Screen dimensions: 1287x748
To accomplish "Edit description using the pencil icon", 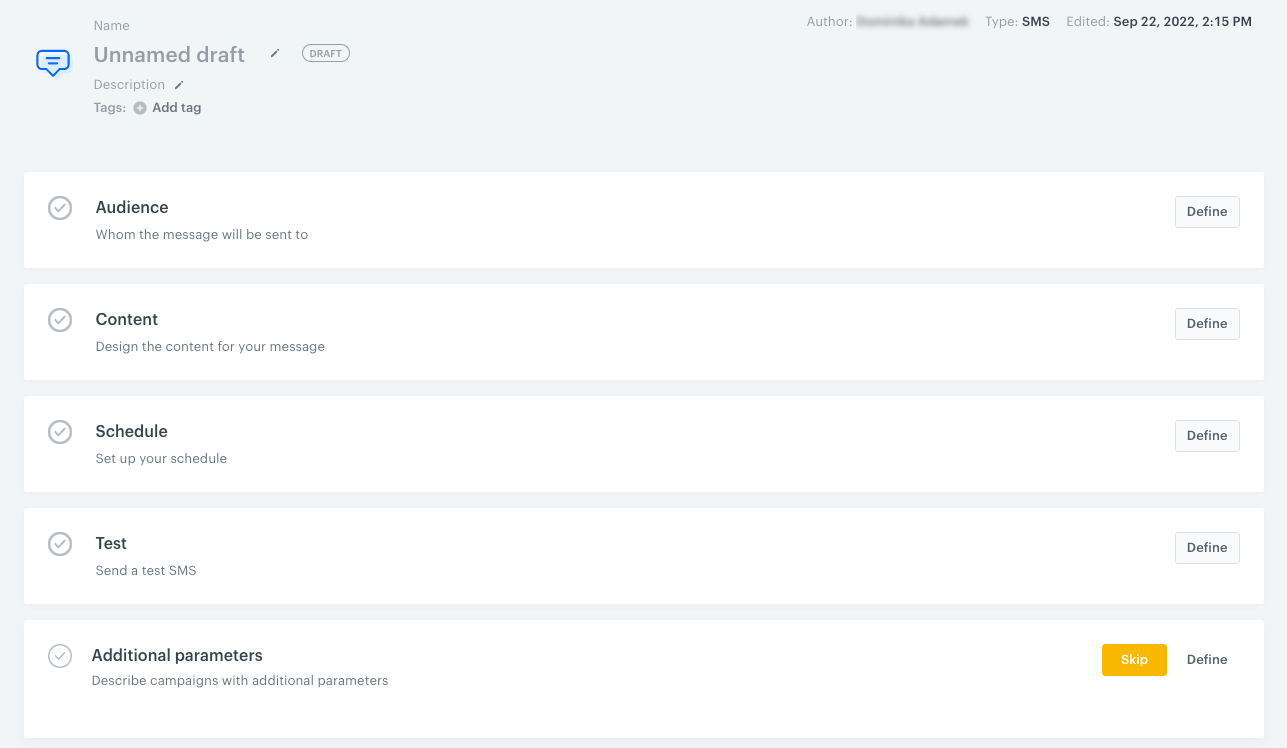I will click(x=179, y=85).
